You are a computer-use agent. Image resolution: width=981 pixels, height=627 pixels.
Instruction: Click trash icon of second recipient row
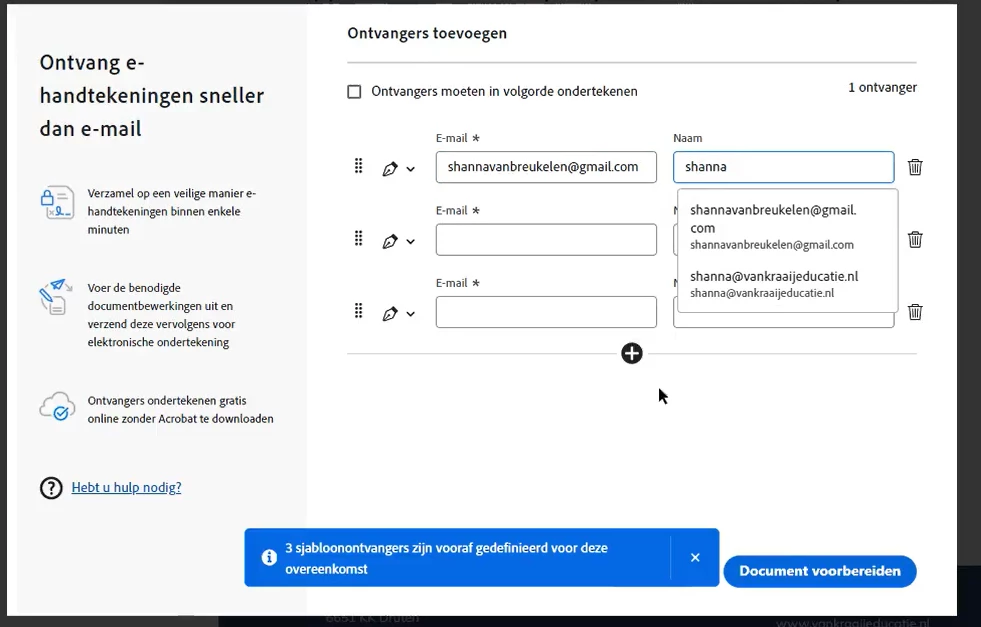coord(915,240)
